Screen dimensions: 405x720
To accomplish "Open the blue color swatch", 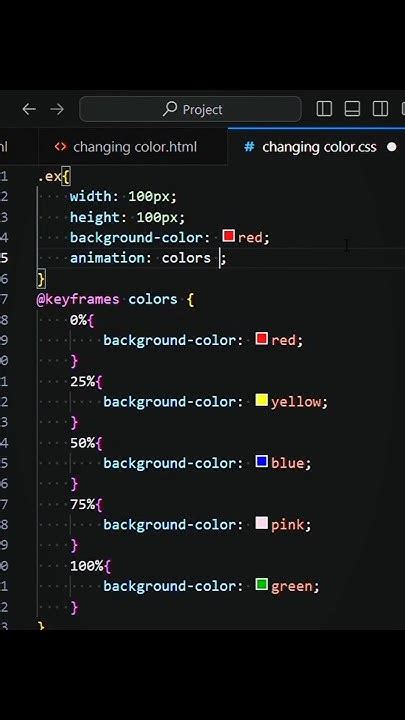I will 262,462.
